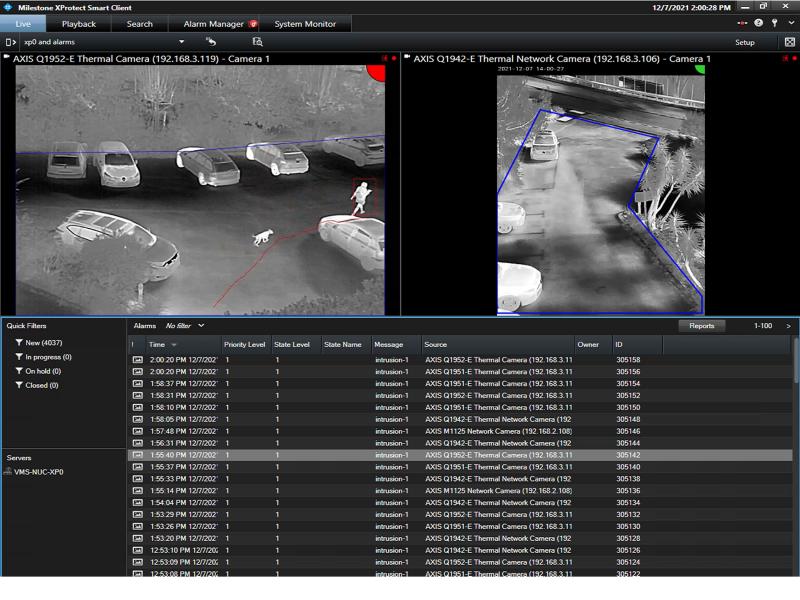The width and height of the screenshot is (800, 600).
Task: Click the page-with-magnifier icon in the toolbar
Action: pos(258,41)
